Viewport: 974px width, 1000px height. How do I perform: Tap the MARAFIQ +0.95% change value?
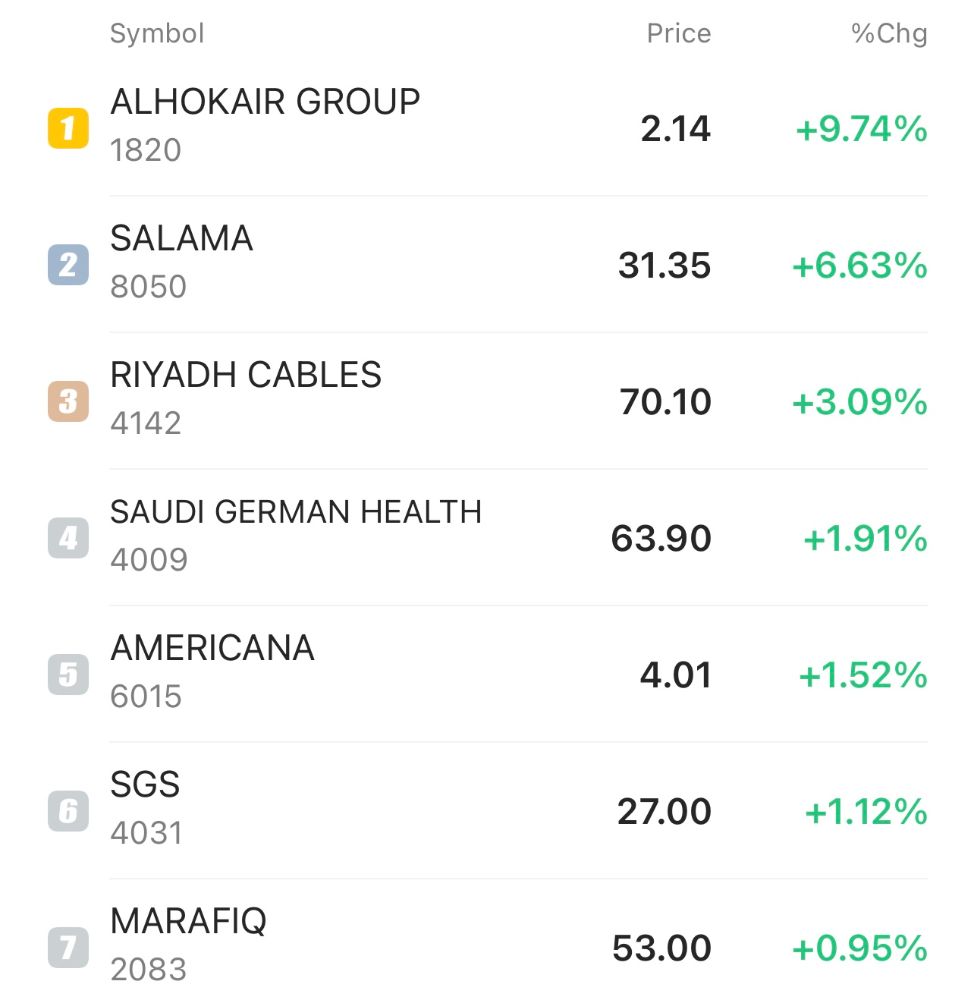click(860, 948)
